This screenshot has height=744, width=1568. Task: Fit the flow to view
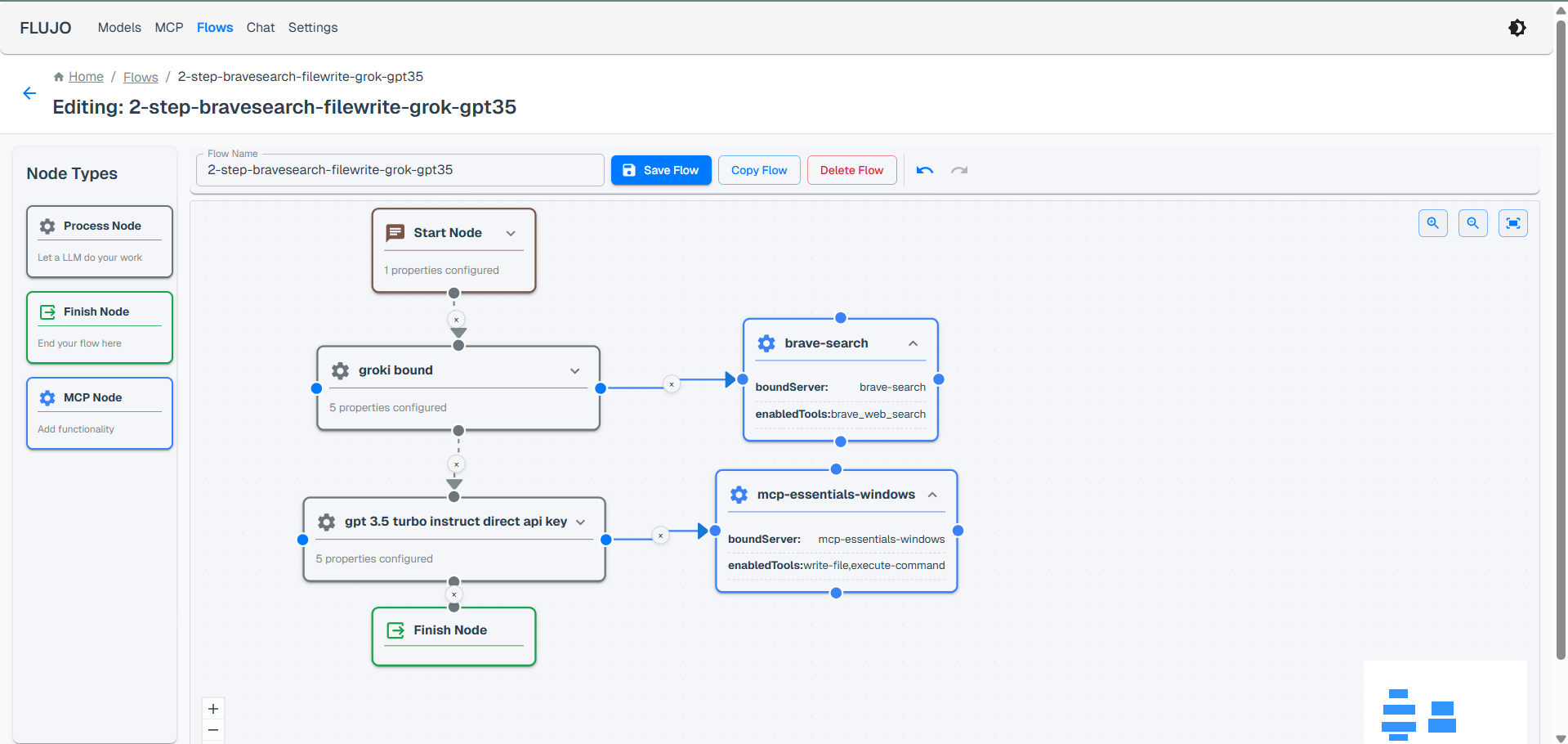(1512, 223)
